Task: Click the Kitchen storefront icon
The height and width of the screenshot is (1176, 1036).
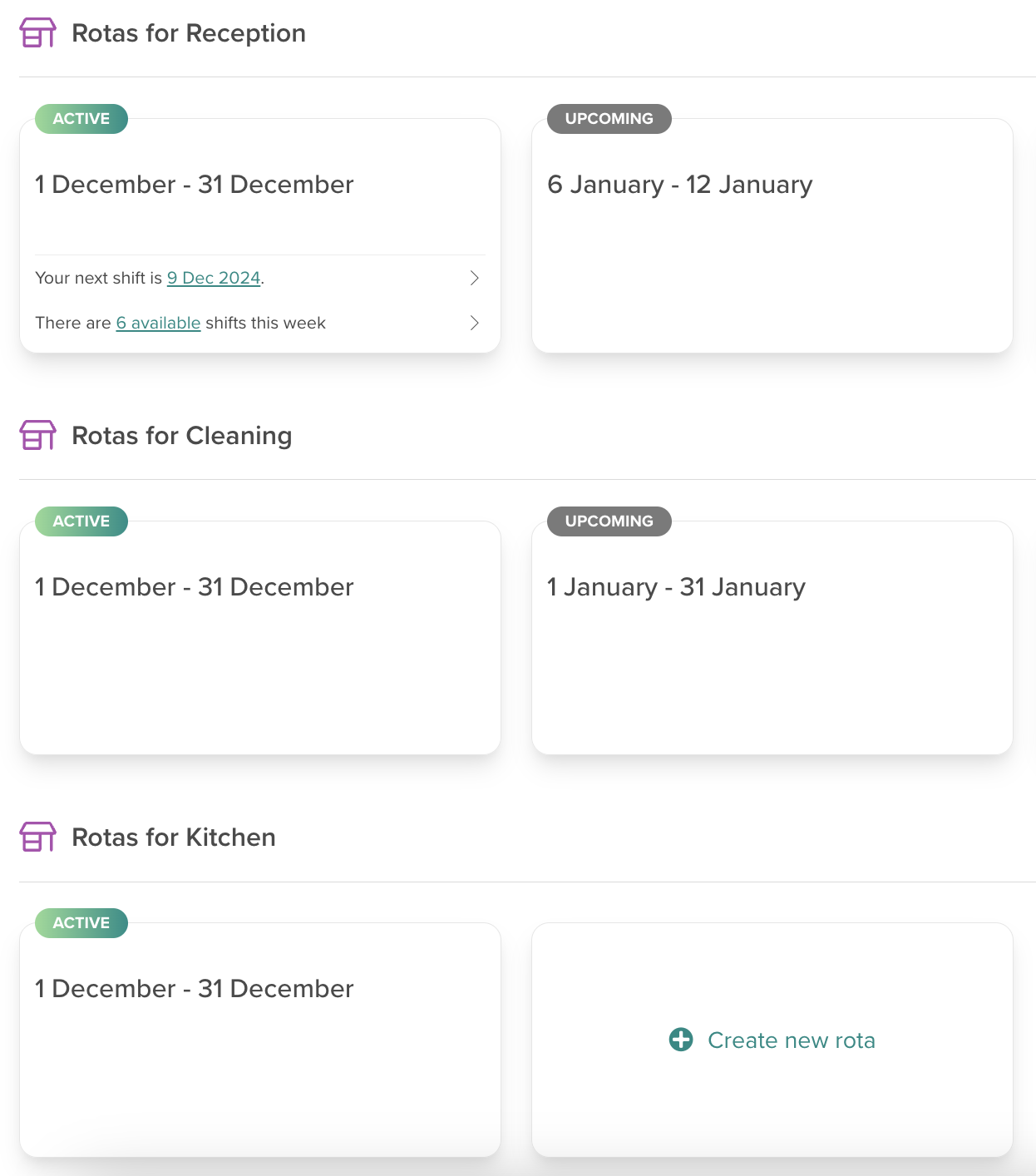Action: click(x=37, y=837)
